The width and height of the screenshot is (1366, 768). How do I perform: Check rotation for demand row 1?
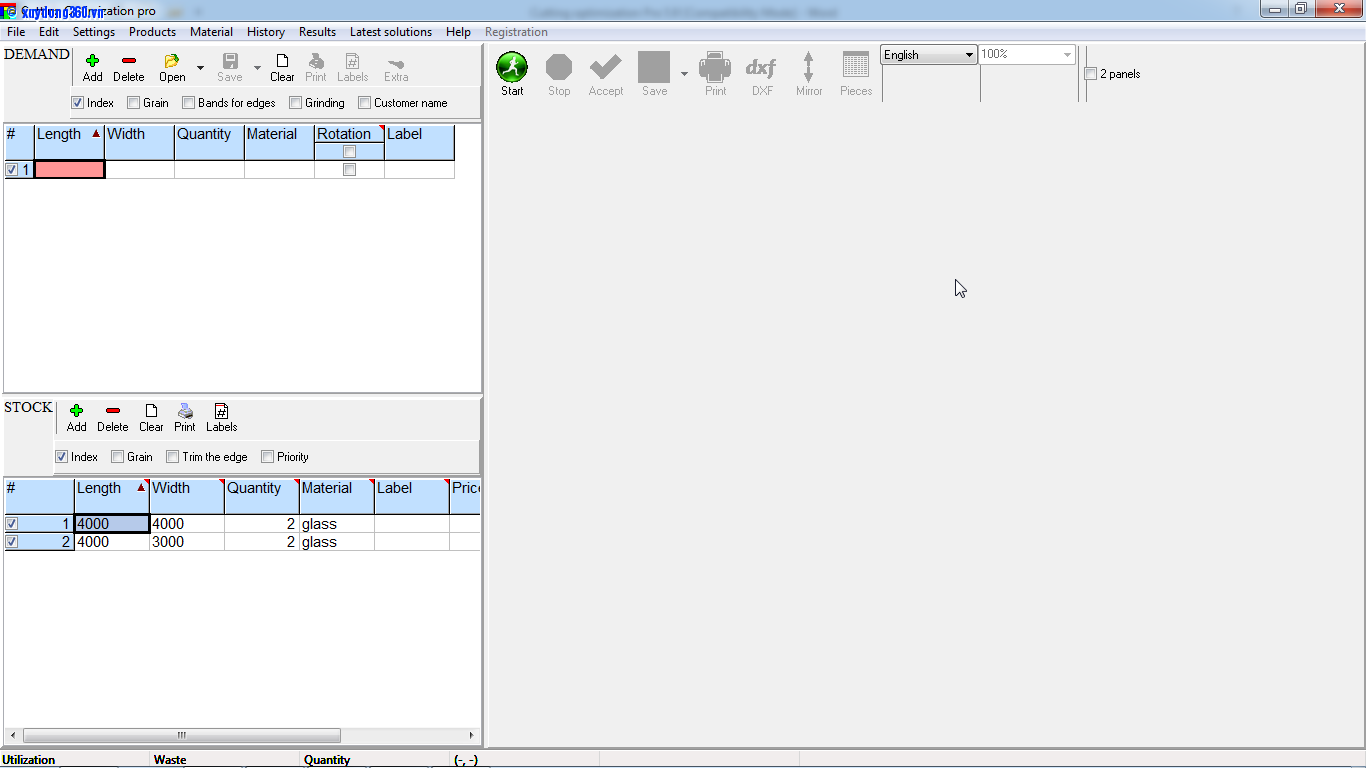349,170
